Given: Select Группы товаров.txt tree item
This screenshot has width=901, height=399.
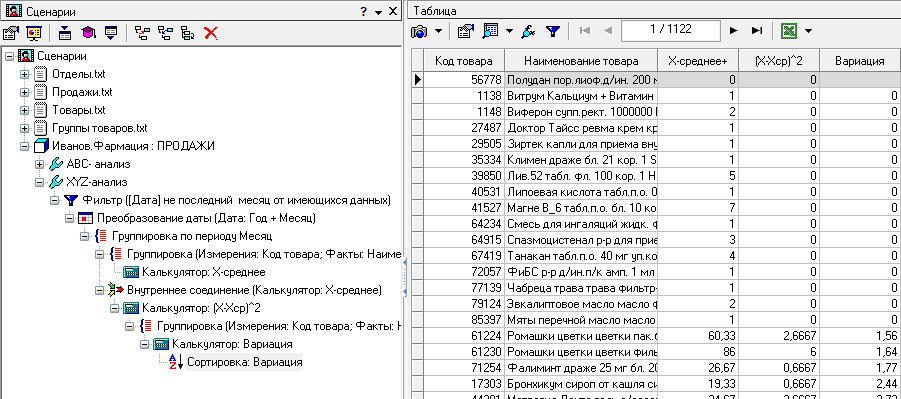Looking at the screenshot, I should click(99, 128).
